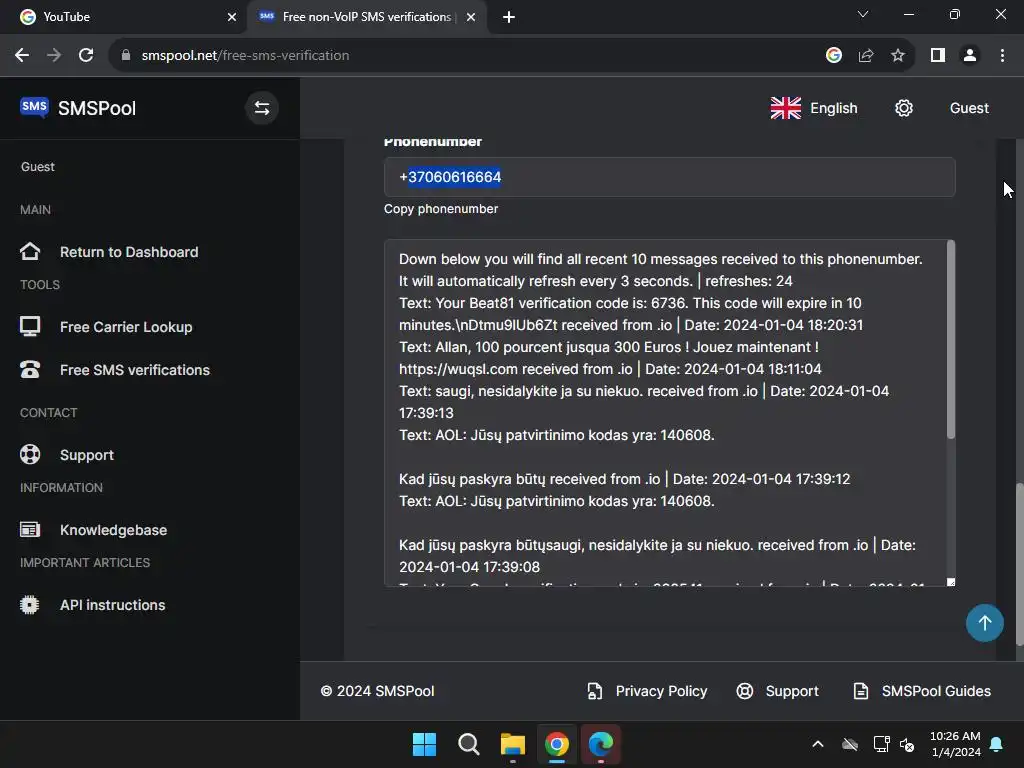Click the footer Support lifebuoy icon
This screenshot has width=1024, height=768.
tap(745, 691)
